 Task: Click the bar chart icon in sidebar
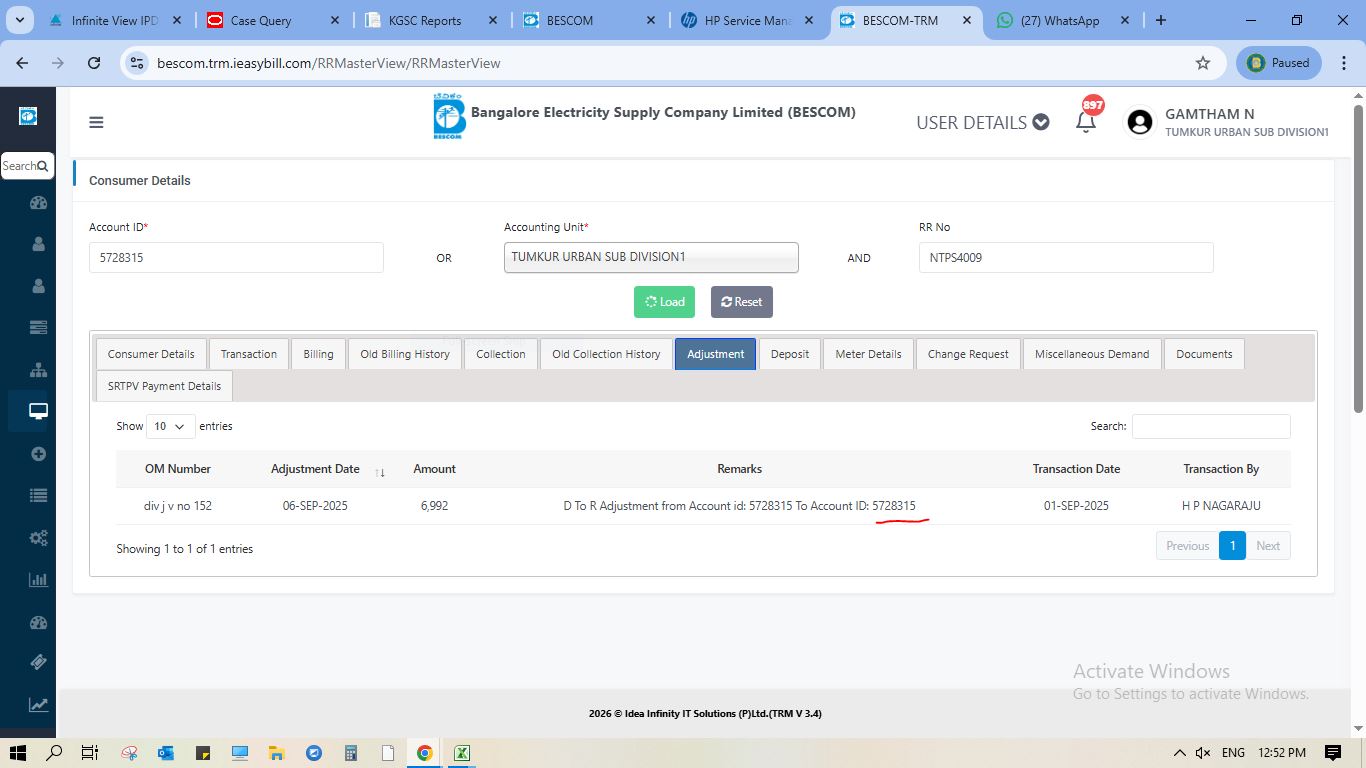(x=39, y=579)
